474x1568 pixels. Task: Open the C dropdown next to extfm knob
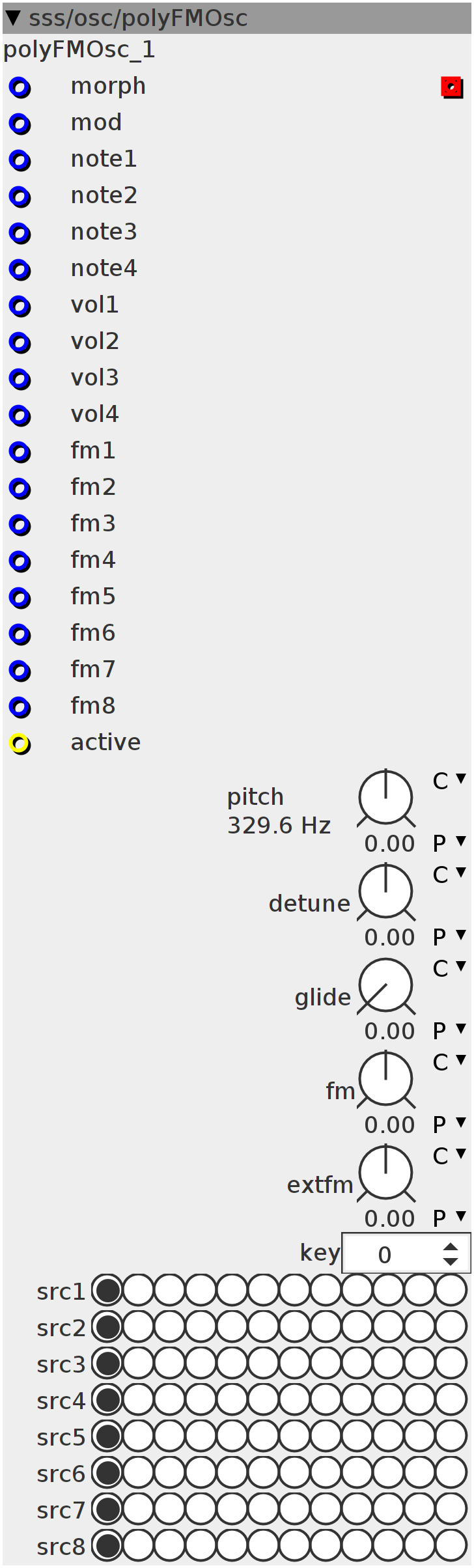[x=449, y=1156]
